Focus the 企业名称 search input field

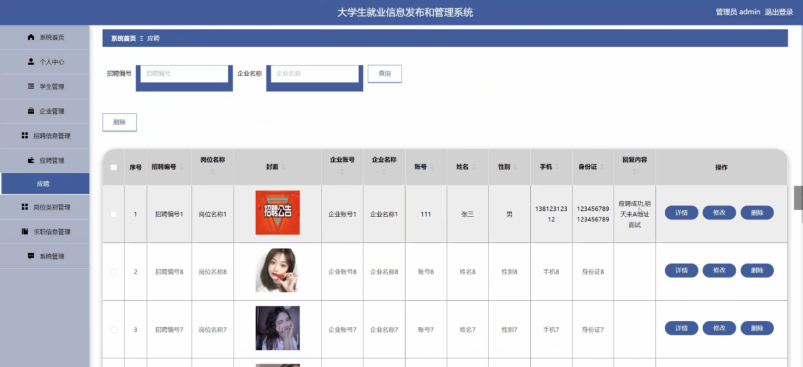[x=314, y=74]
